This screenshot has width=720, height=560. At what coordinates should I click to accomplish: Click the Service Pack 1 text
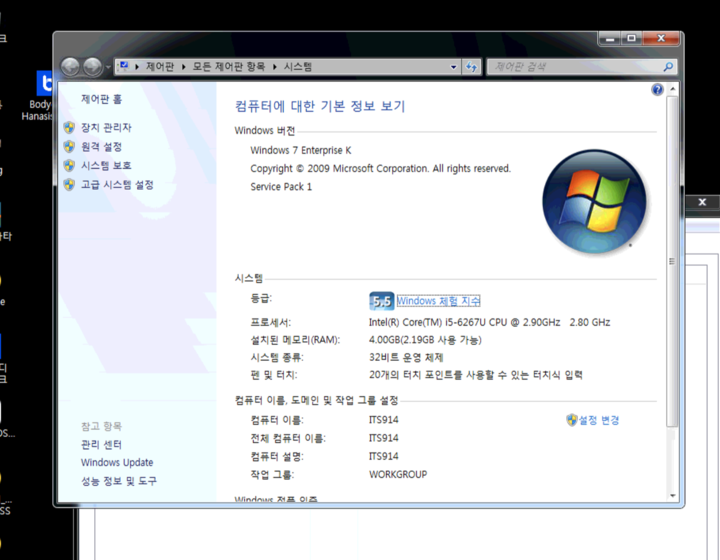click(x=281, y=187)
